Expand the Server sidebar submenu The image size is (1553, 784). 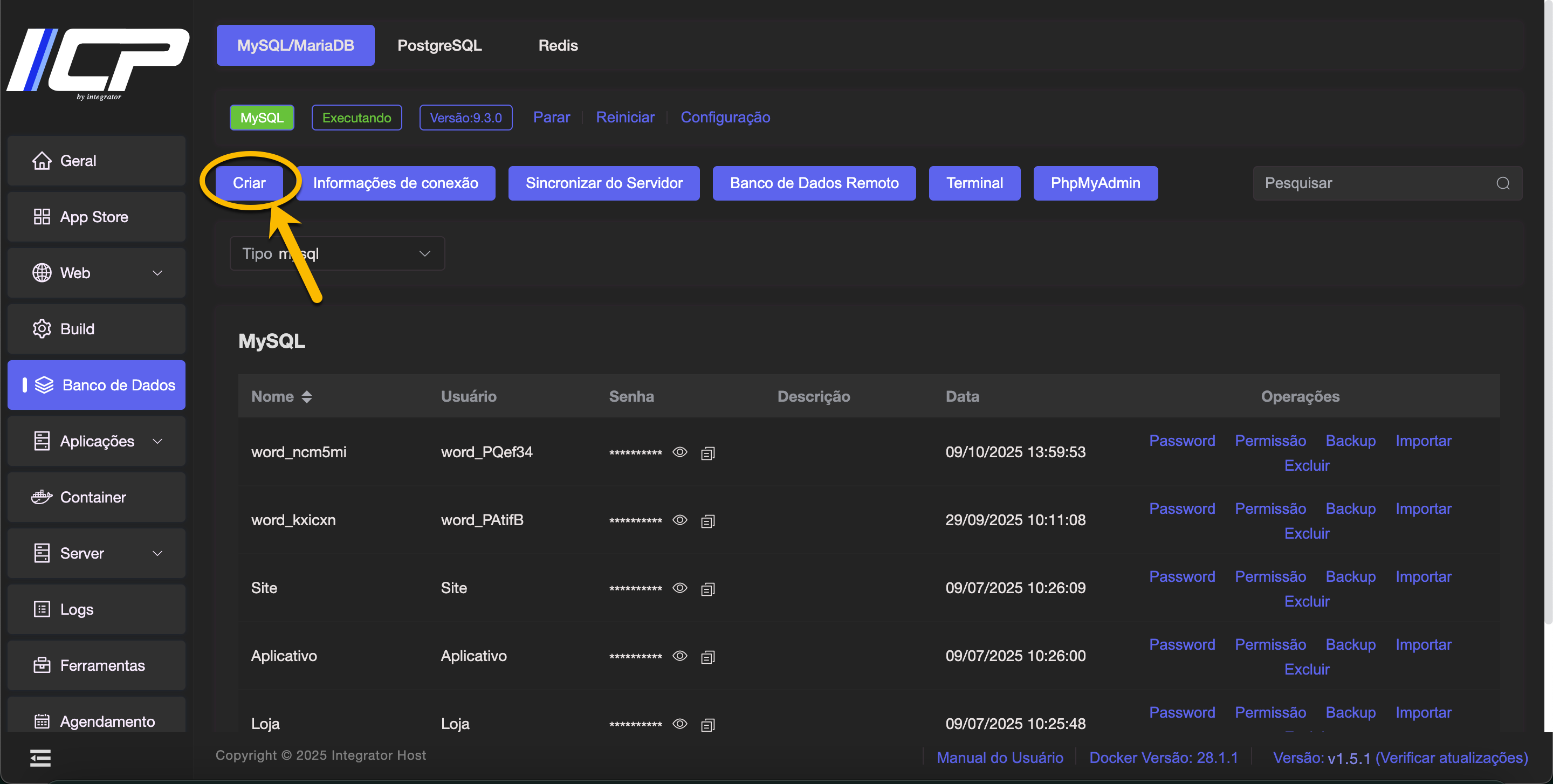(x=157, y=553)
